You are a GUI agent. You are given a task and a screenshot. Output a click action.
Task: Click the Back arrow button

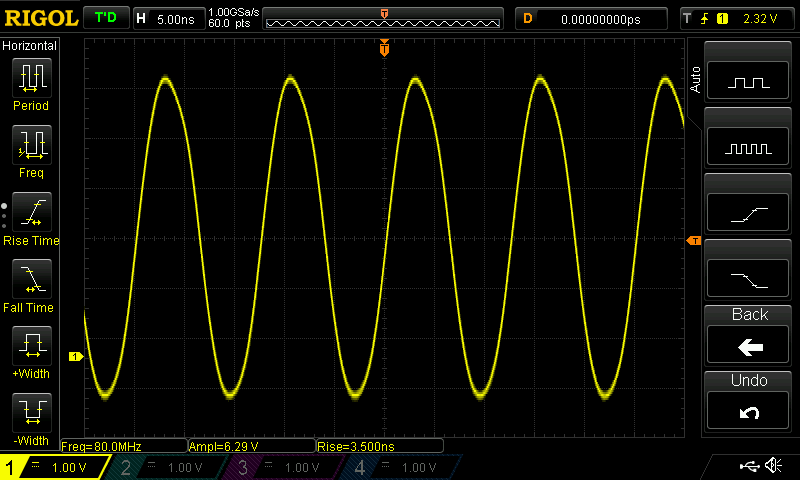pyautogui.click(x=748, y=345)
